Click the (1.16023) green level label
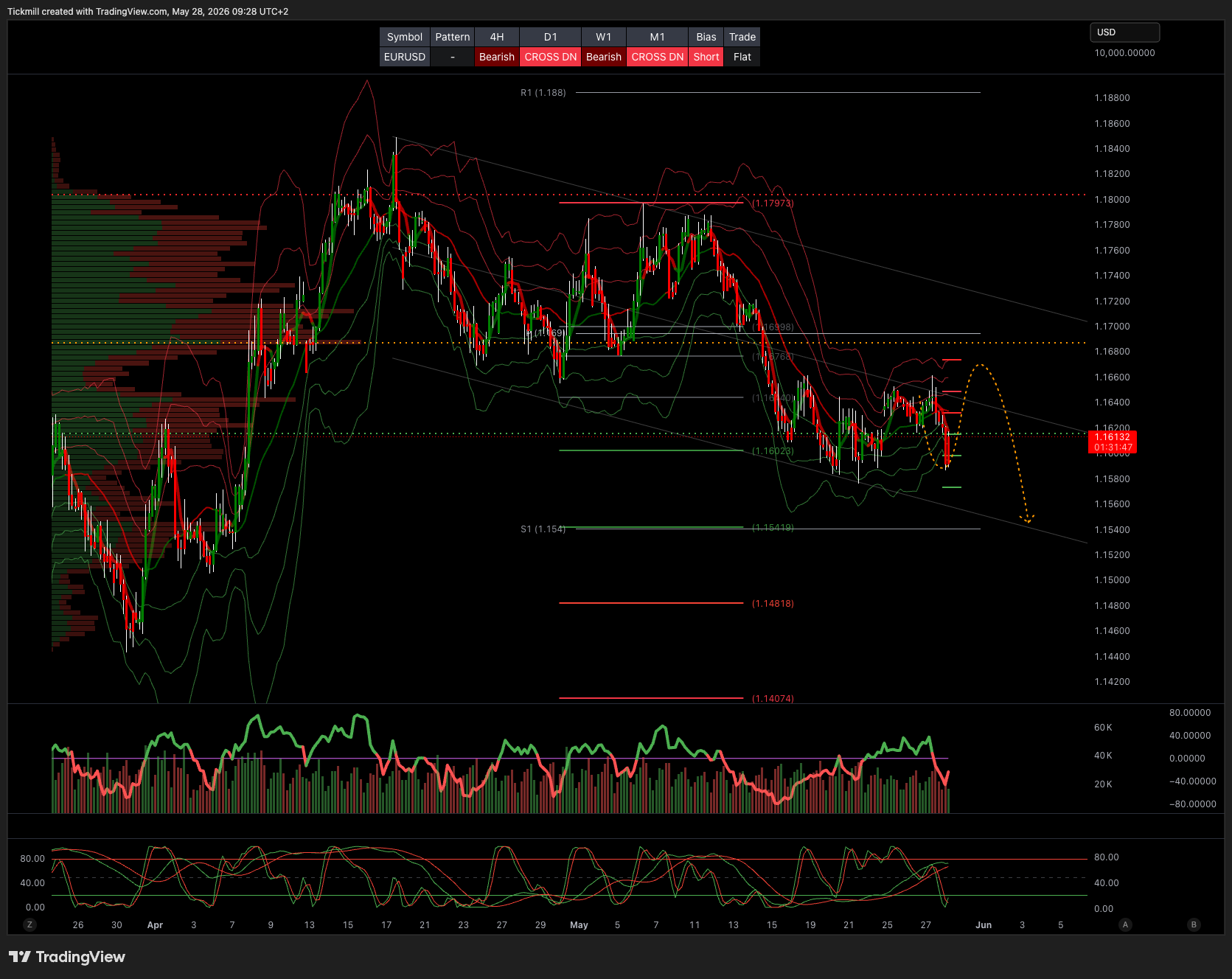1232x979 pixels. 773,451
